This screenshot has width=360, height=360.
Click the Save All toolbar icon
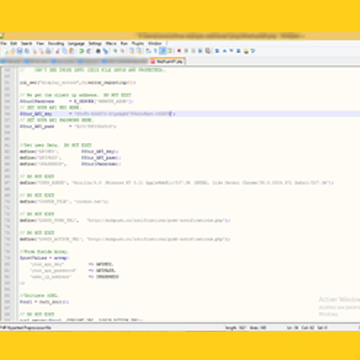[x=27, y=51]
